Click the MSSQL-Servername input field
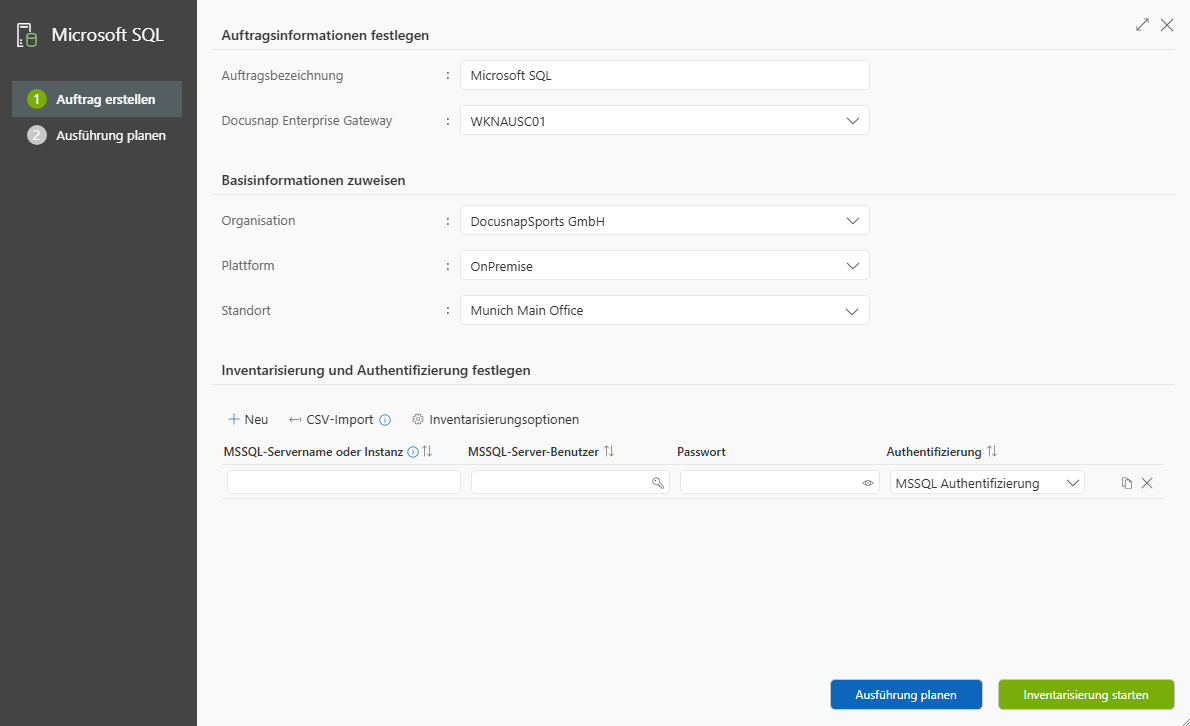The height and width of the screenshot is (726, 1190). pyautogui.click(x=344, y=482)
